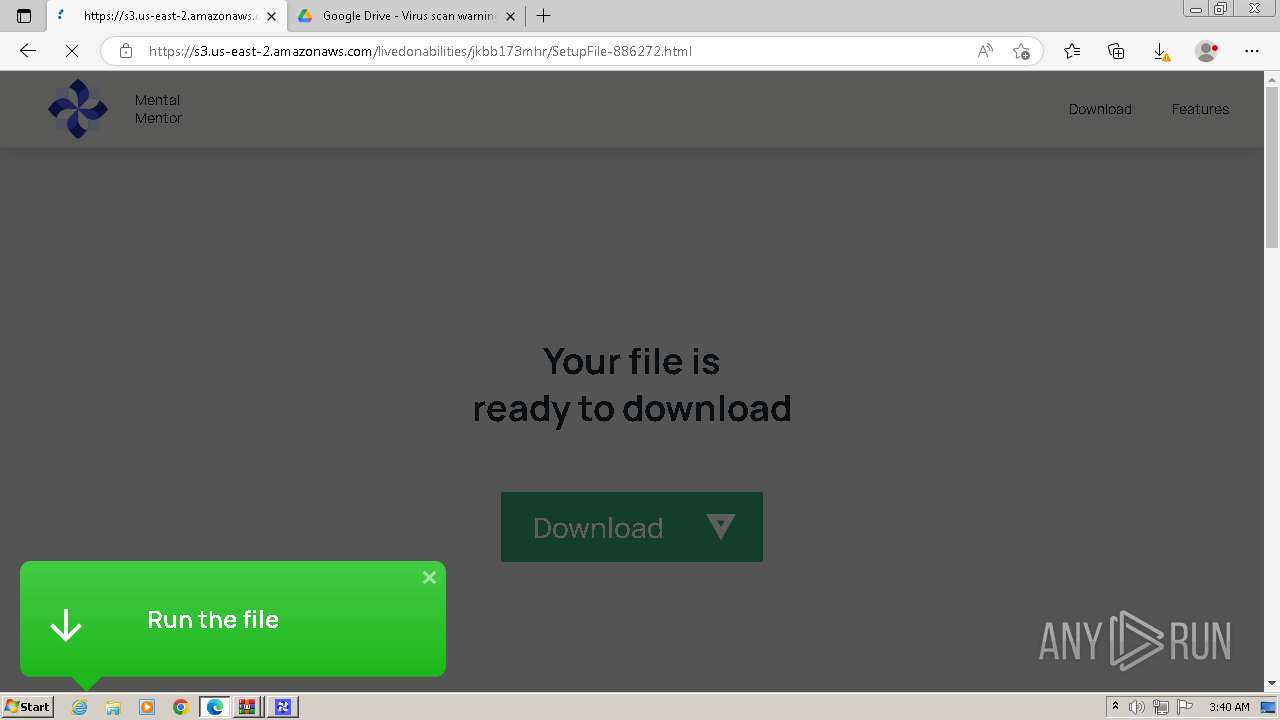Open the Windows Start menu
The width and height of the screenshot is (1280, 720).
[x=27, y=707]
